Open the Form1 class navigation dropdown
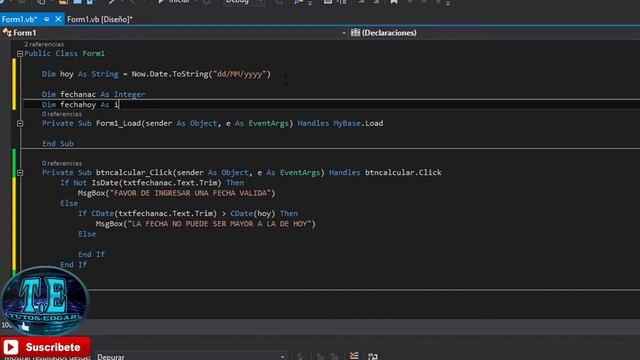This screenshot has width=640, height=360. pyautogui.click(x=344, y=33)
